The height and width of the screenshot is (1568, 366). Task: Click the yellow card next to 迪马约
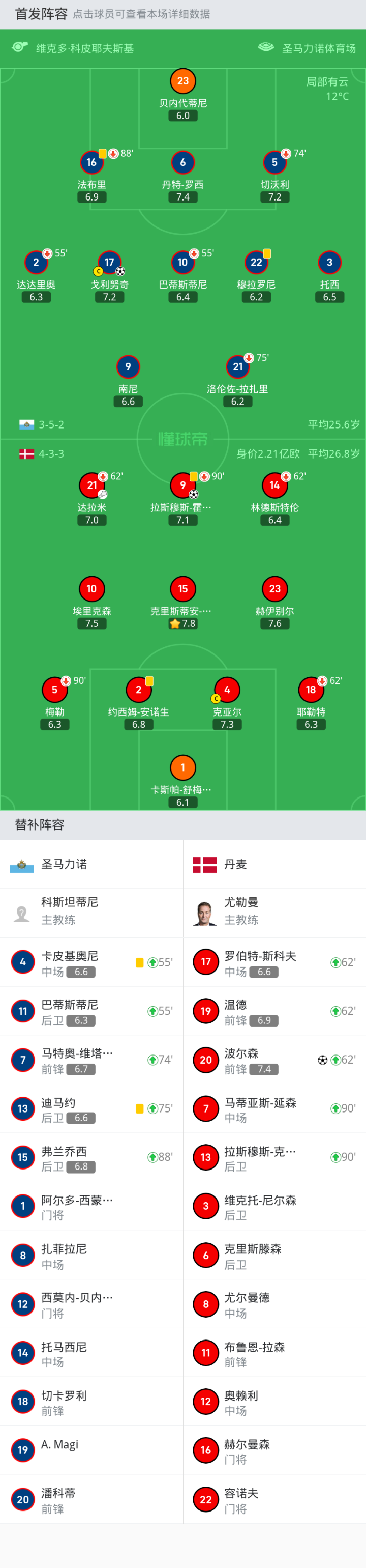click(140, 1108)
